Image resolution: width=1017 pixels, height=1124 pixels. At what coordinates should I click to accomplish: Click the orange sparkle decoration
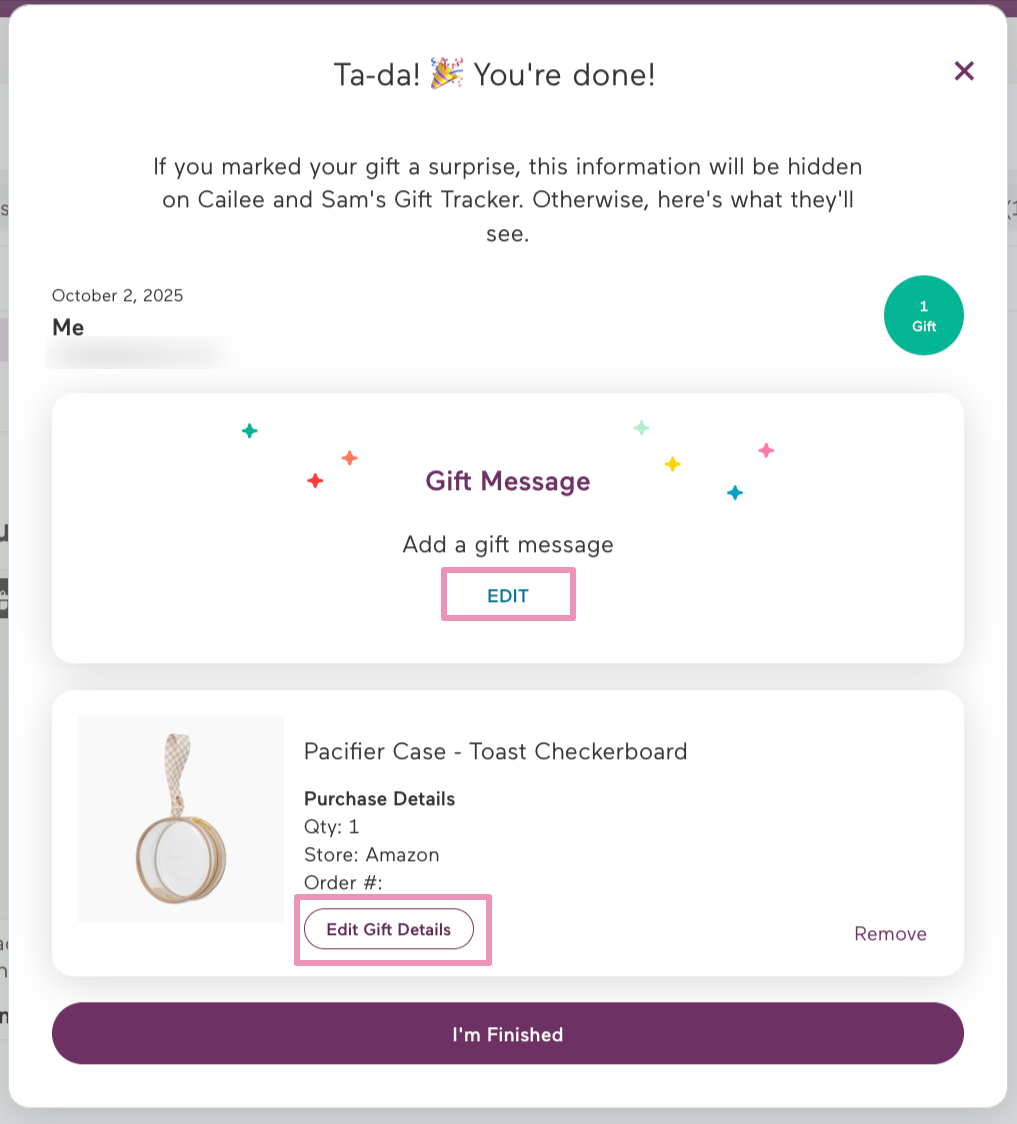350,458
